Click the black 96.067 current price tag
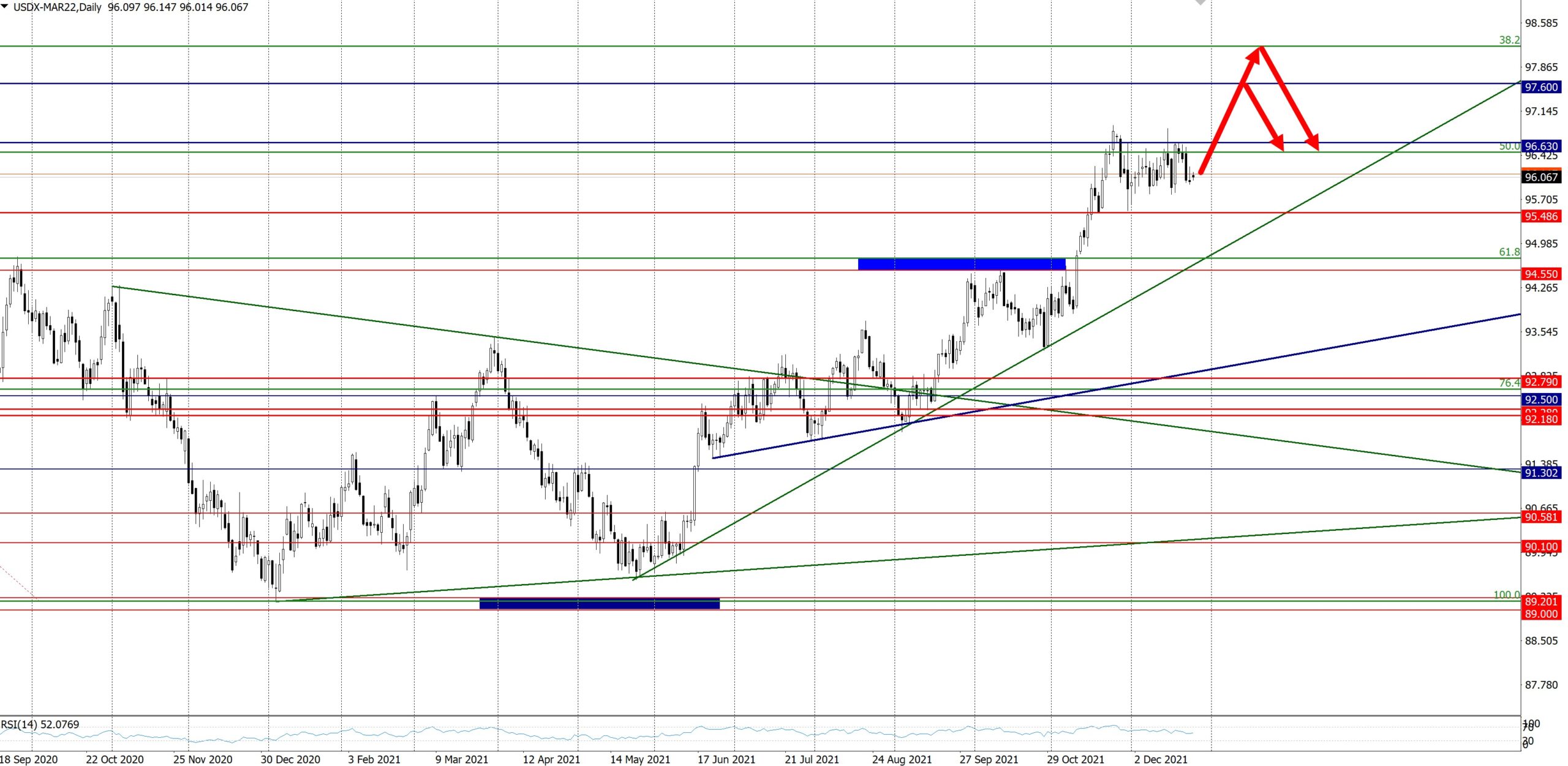1568x766 pixels. 1540,177
